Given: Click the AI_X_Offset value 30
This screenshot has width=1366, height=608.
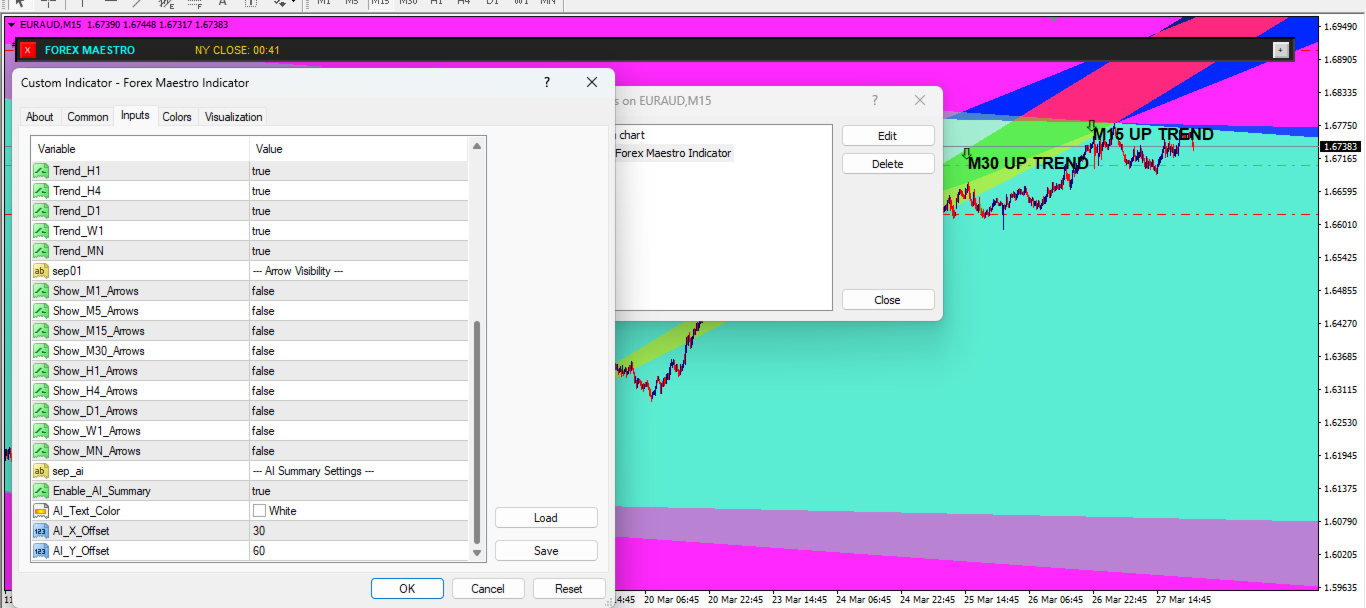Looking at the screenshot, I should (x=358, y=531).
